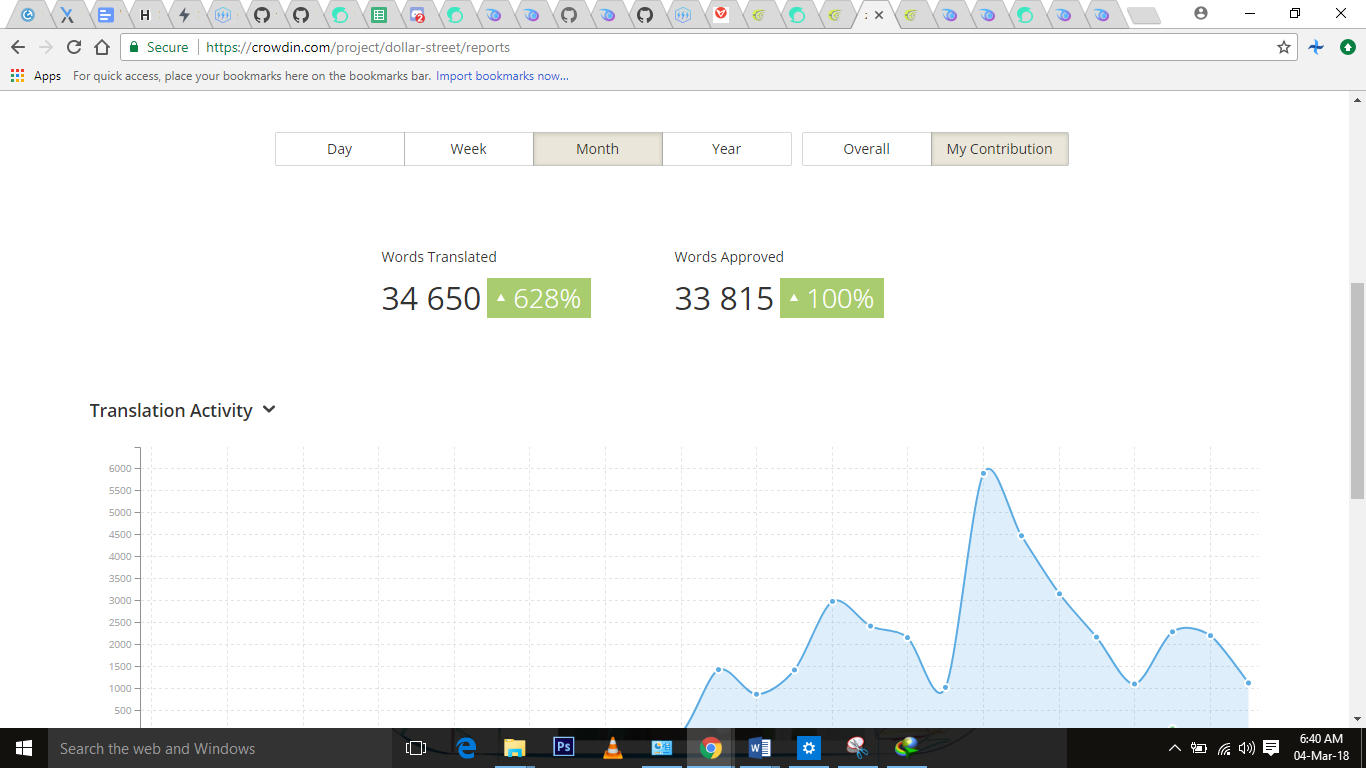Select the Year period button
Screen dimensions: 1366x768
pyautogui.click(x=726, y=149)
